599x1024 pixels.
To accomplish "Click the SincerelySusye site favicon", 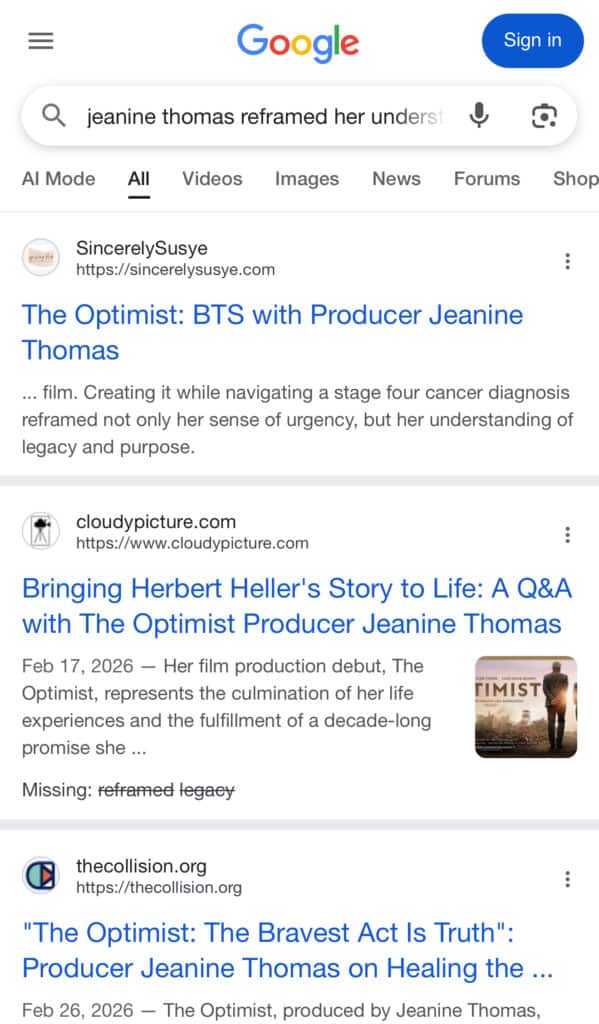I will click(42, 257).
